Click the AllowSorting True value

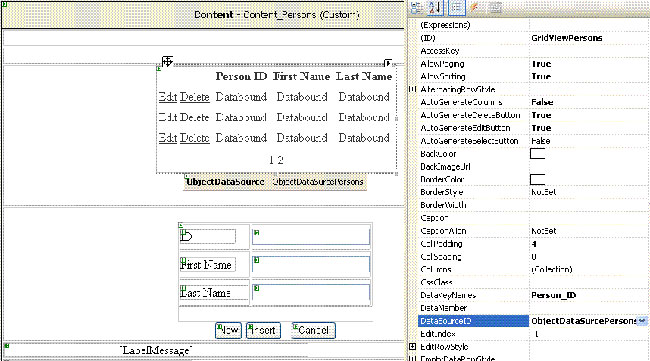(541, 76)
